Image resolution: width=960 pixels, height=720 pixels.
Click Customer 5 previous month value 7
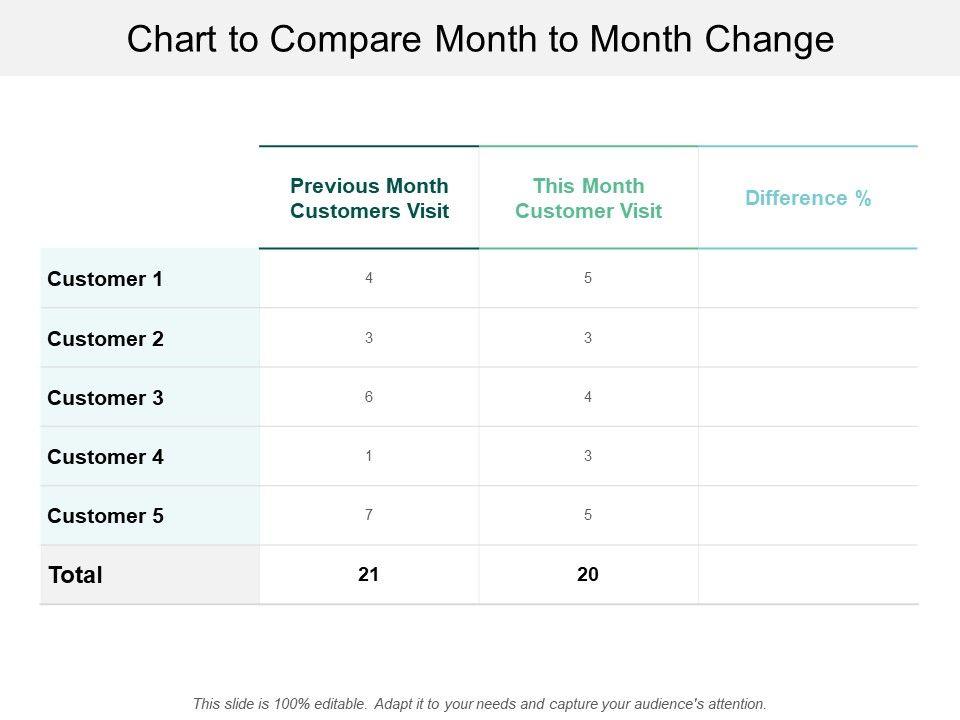coord(369,516)
